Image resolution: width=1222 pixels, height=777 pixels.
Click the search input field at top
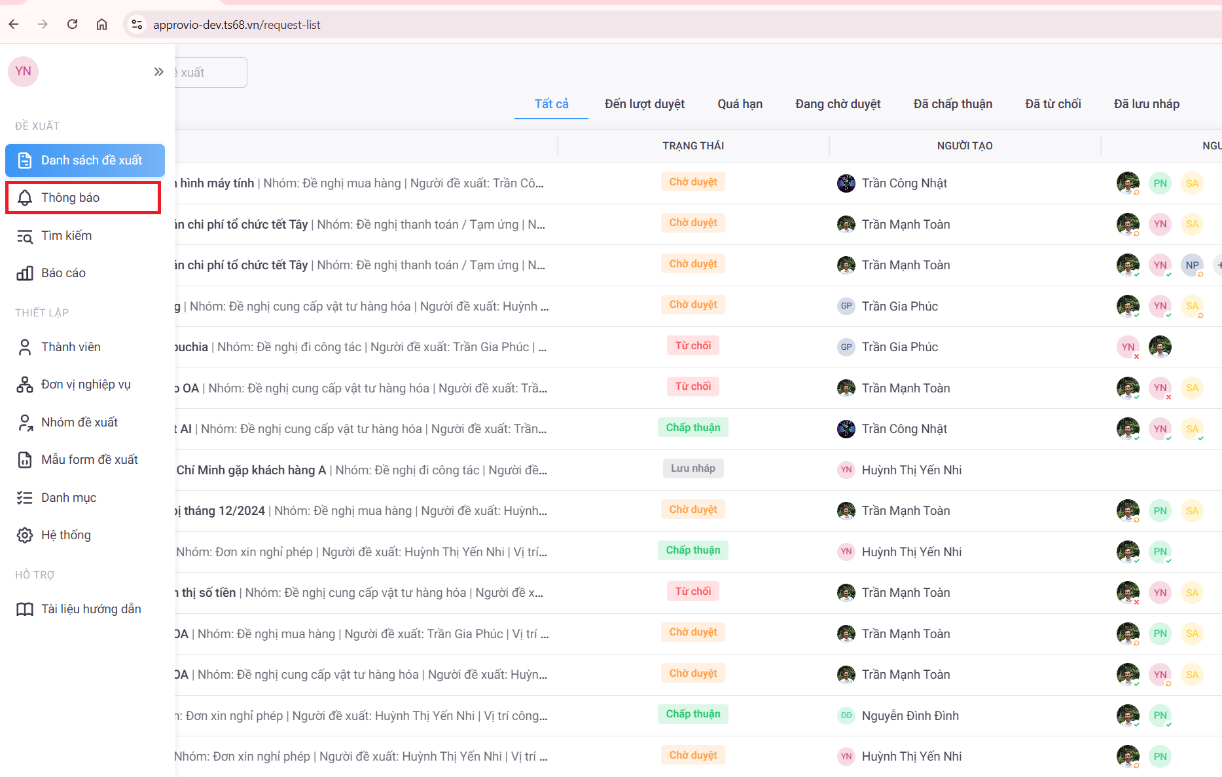(212, 72)
